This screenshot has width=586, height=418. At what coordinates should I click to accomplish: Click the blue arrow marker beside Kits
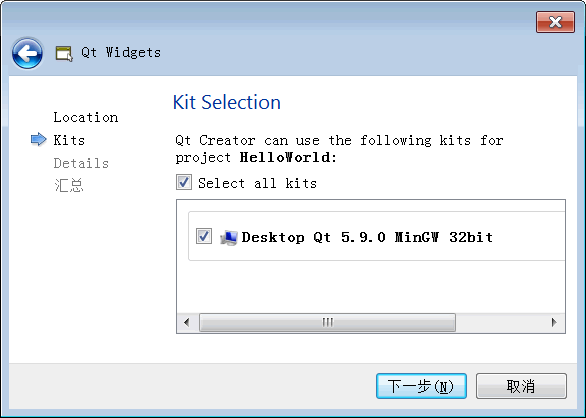coord(38,139)
